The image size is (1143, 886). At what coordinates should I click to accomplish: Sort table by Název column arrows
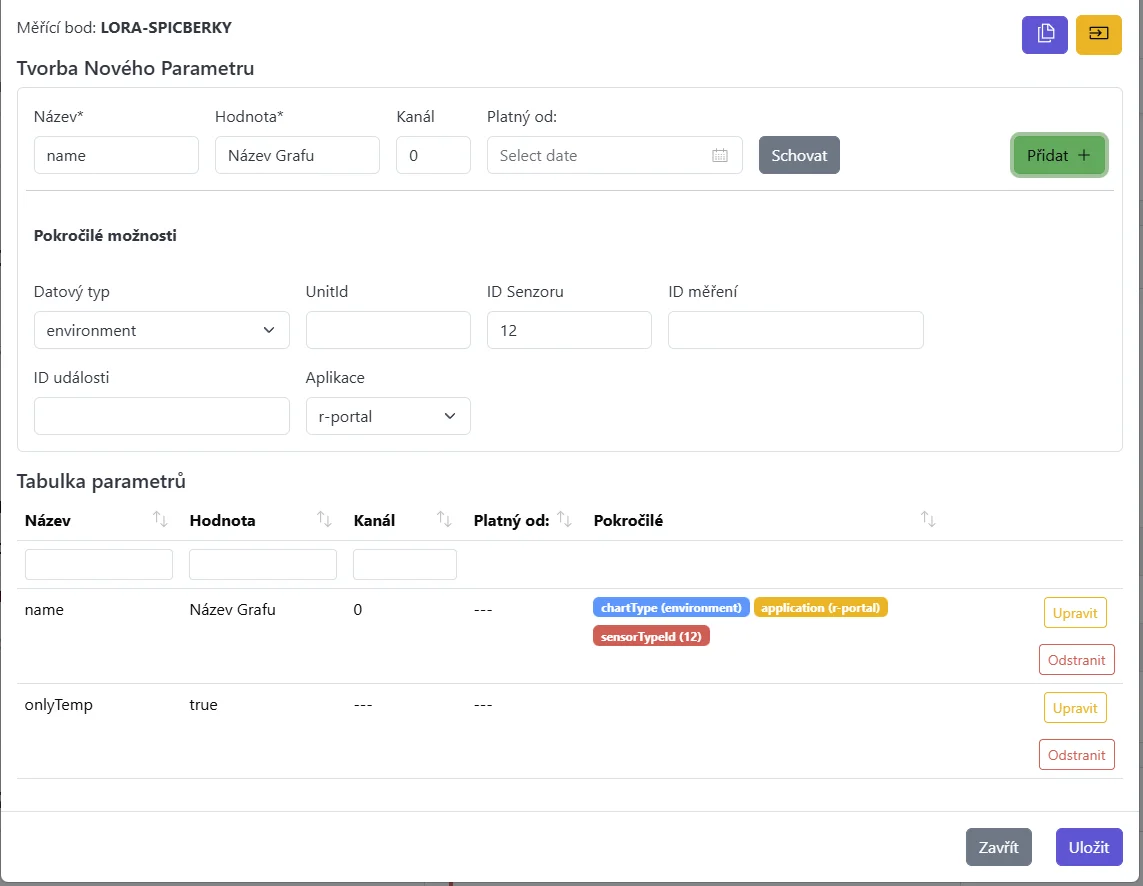click(160, 519)
